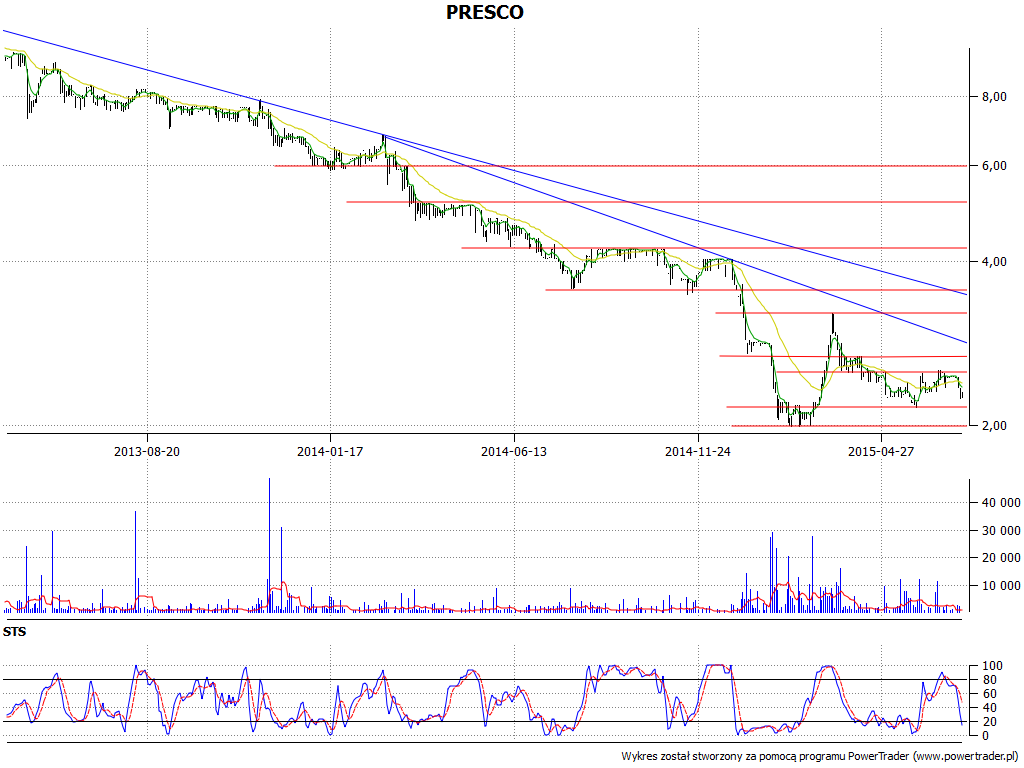The image size is (1024, 768).
Task: Click the 4,00 price axis label
Action: coord(994,262)
